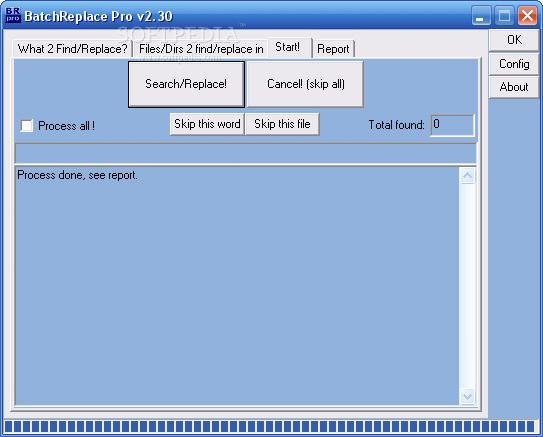Click Cancel! (skip all) button

tap(305, 84)
